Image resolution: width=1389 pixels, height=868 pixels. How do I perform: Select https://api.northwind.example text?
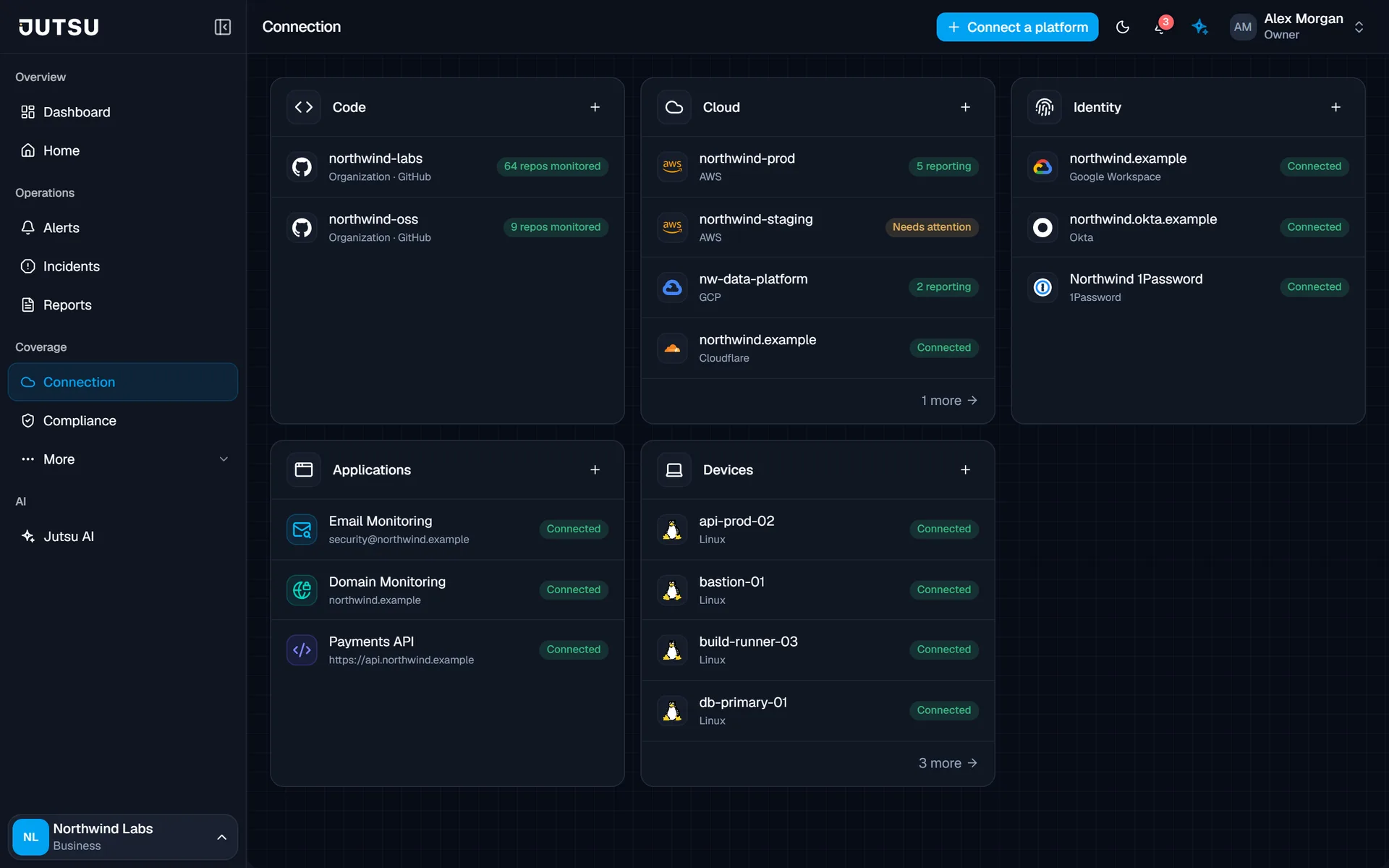[x=402, y=660]
